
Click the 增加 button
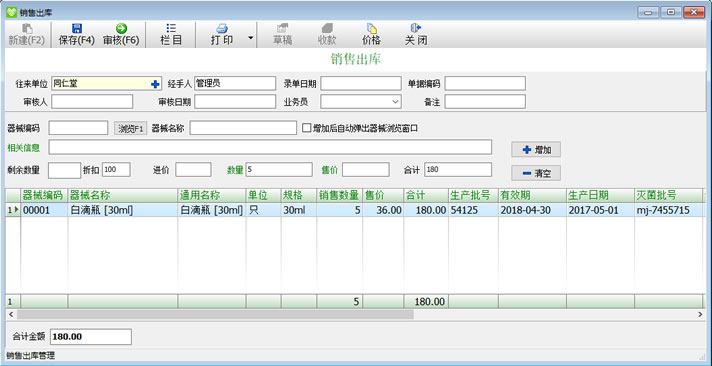536,149
